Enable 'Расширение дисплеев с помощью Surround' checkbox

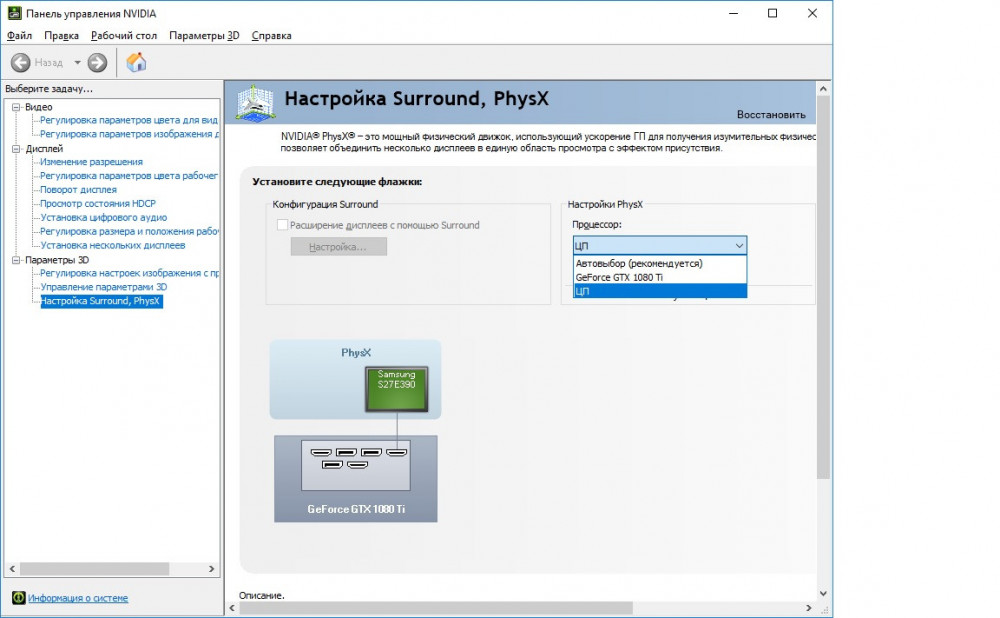[282, 225]
